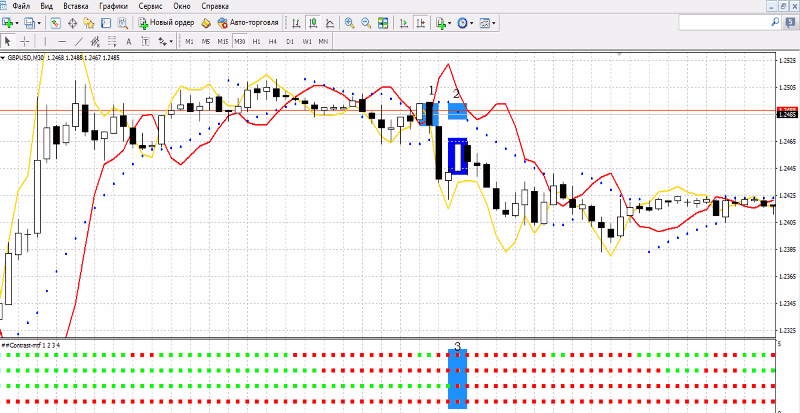Click the Profiles icon
The width and height of the screenshot is (800, 413).
click(30, 23)
